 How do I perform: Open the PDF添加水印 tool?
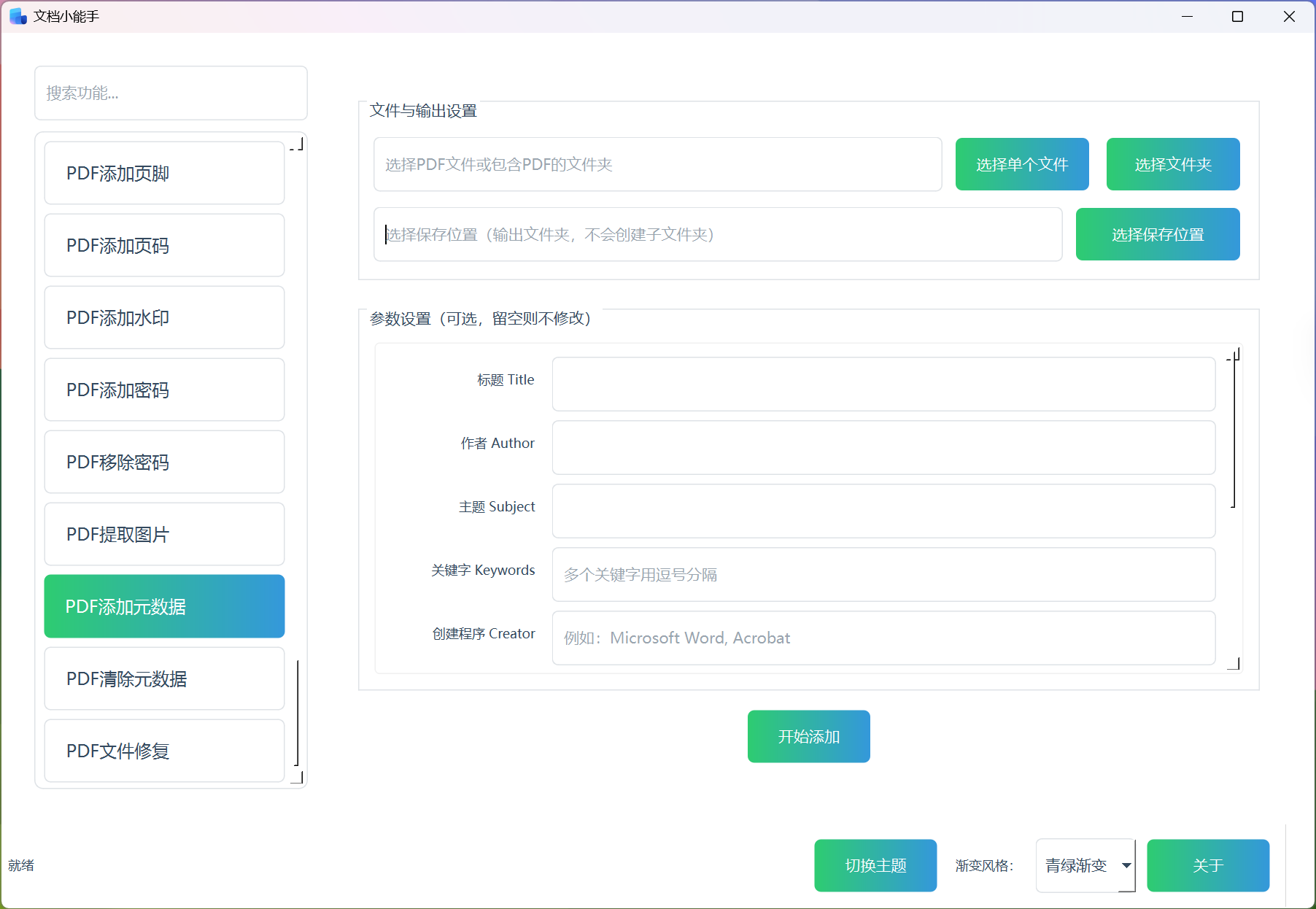tap(163, 317)
